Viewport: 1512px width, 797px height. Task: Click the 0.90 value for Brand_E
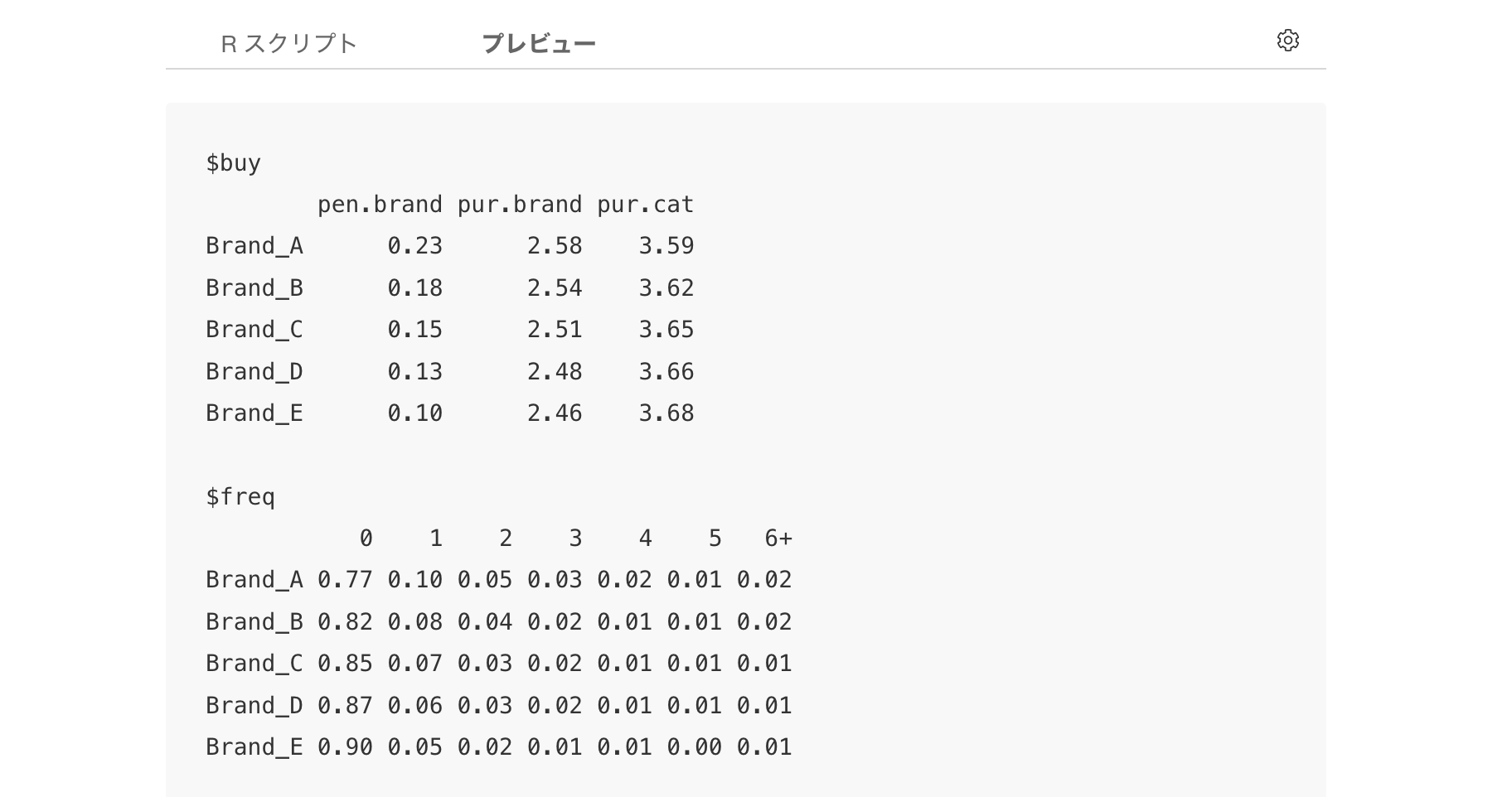(x=345, y=747)
